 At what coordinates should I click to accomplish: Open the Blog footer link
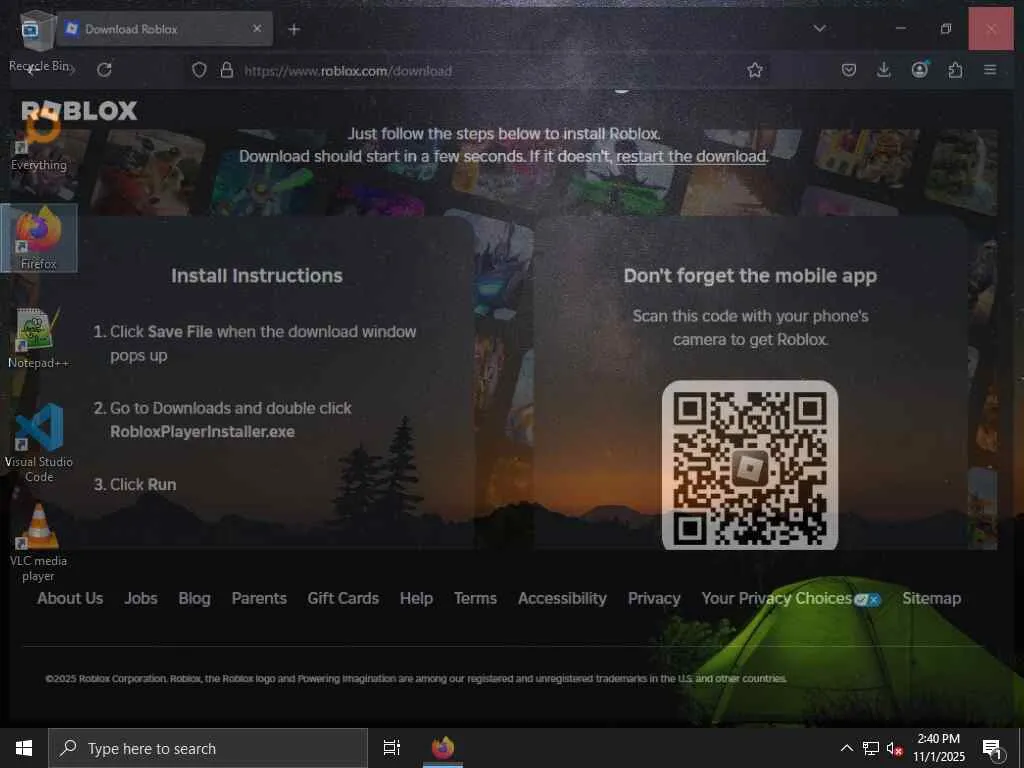pyautogui.click(x=195, y=598)
